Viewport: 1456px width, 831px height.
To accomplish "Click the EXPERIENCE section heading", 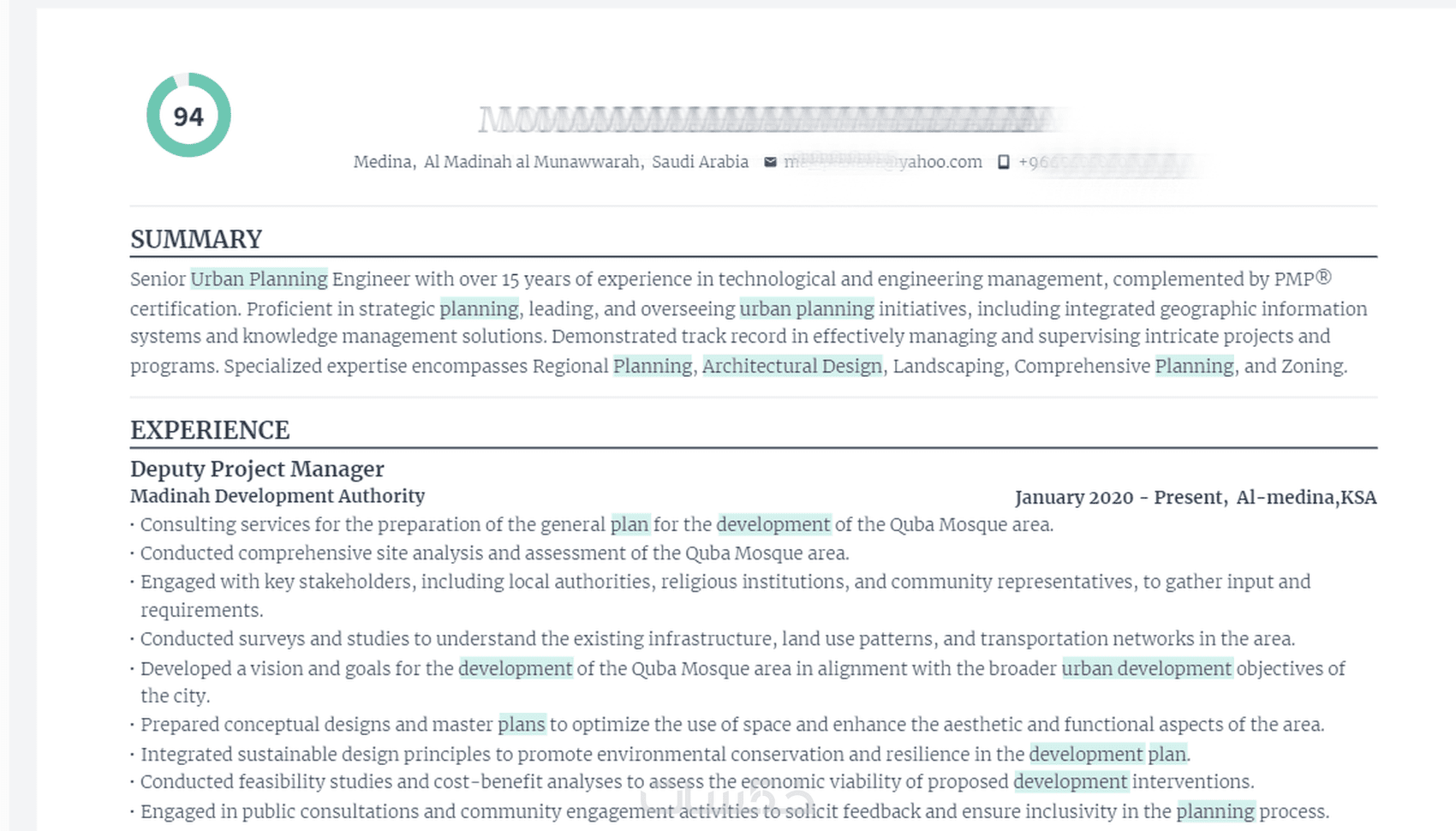I will coord(210,430).
